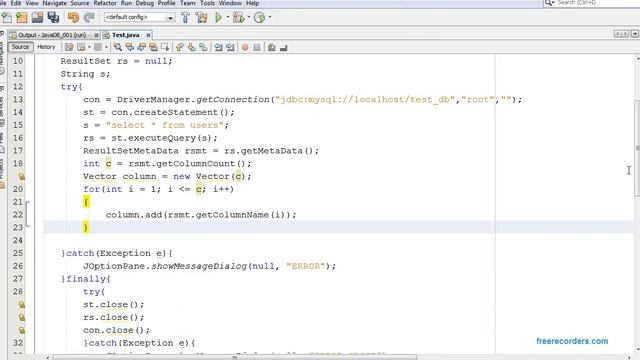Open the Refactor menu
640x360 pixels.
tap(105, 3)
